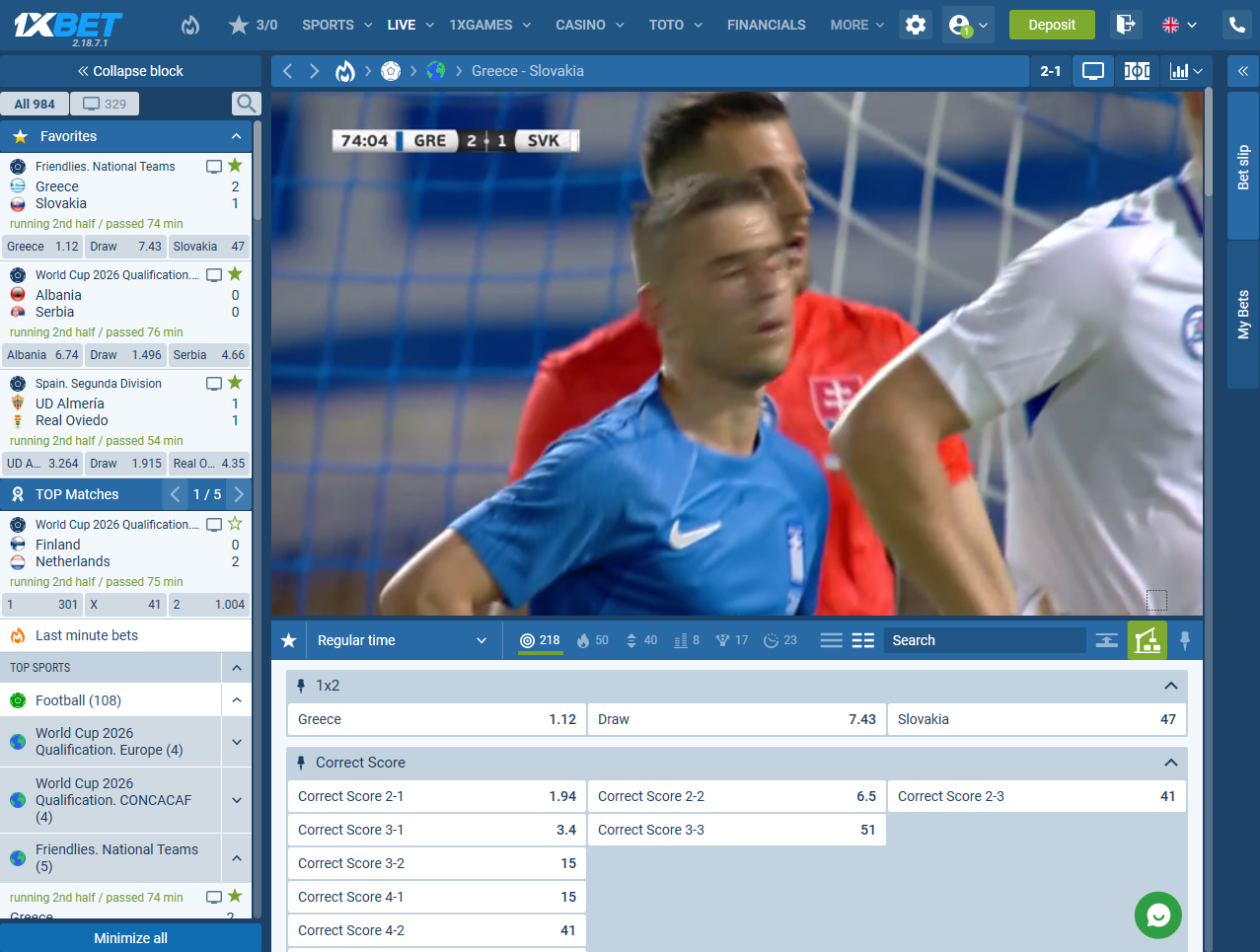Click the green Deposit button
1260x952 pixels.
coord(1051,25)
